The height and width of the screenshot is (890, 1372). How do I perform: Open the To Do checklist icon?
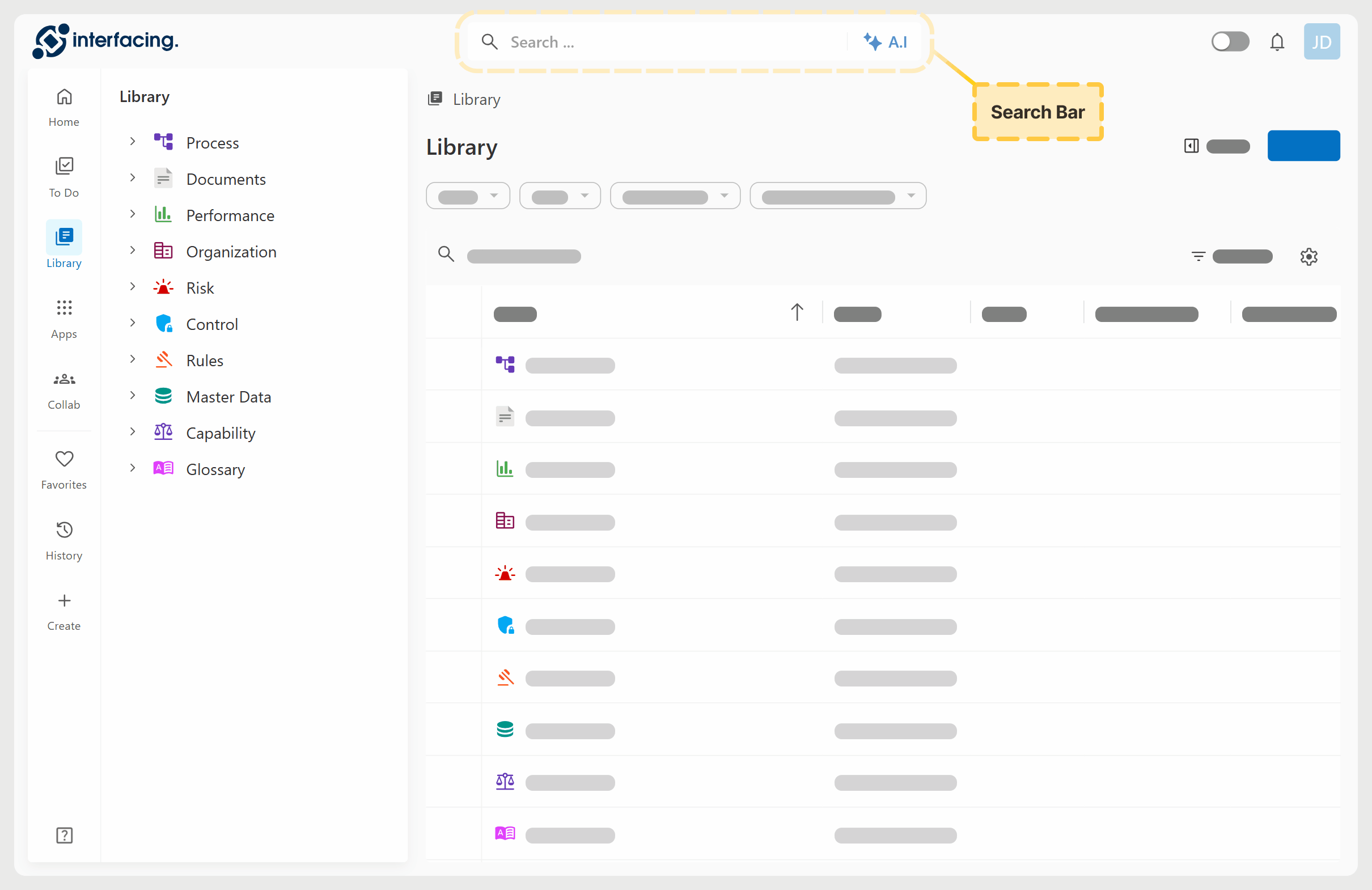(64, 166)
